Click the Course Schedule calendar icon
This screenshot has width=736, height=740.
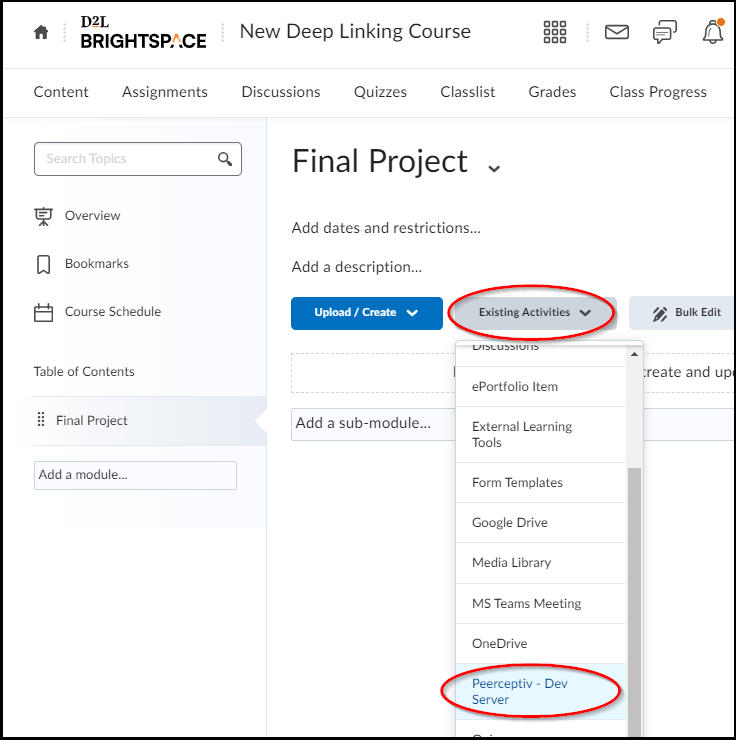tap(43, 312)
